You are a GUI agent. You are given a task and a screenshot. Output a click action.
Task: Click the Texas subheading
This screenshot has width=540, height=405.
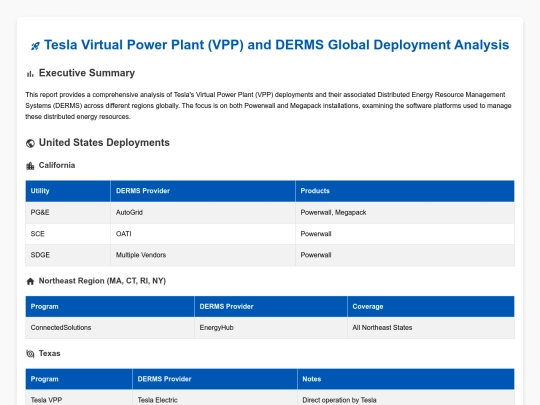click(50, 353)
